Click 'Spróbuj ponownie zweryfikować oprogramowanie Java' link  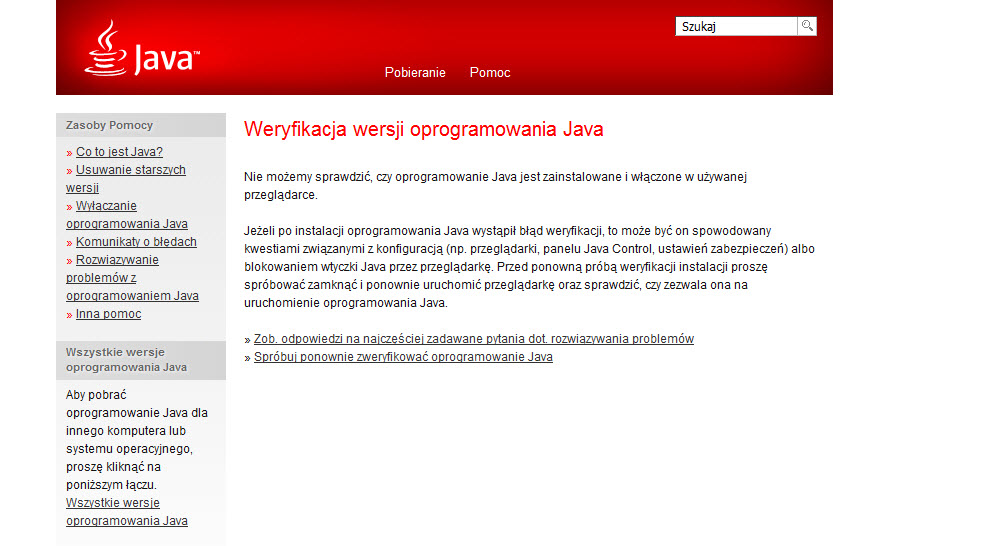(403, 357)
